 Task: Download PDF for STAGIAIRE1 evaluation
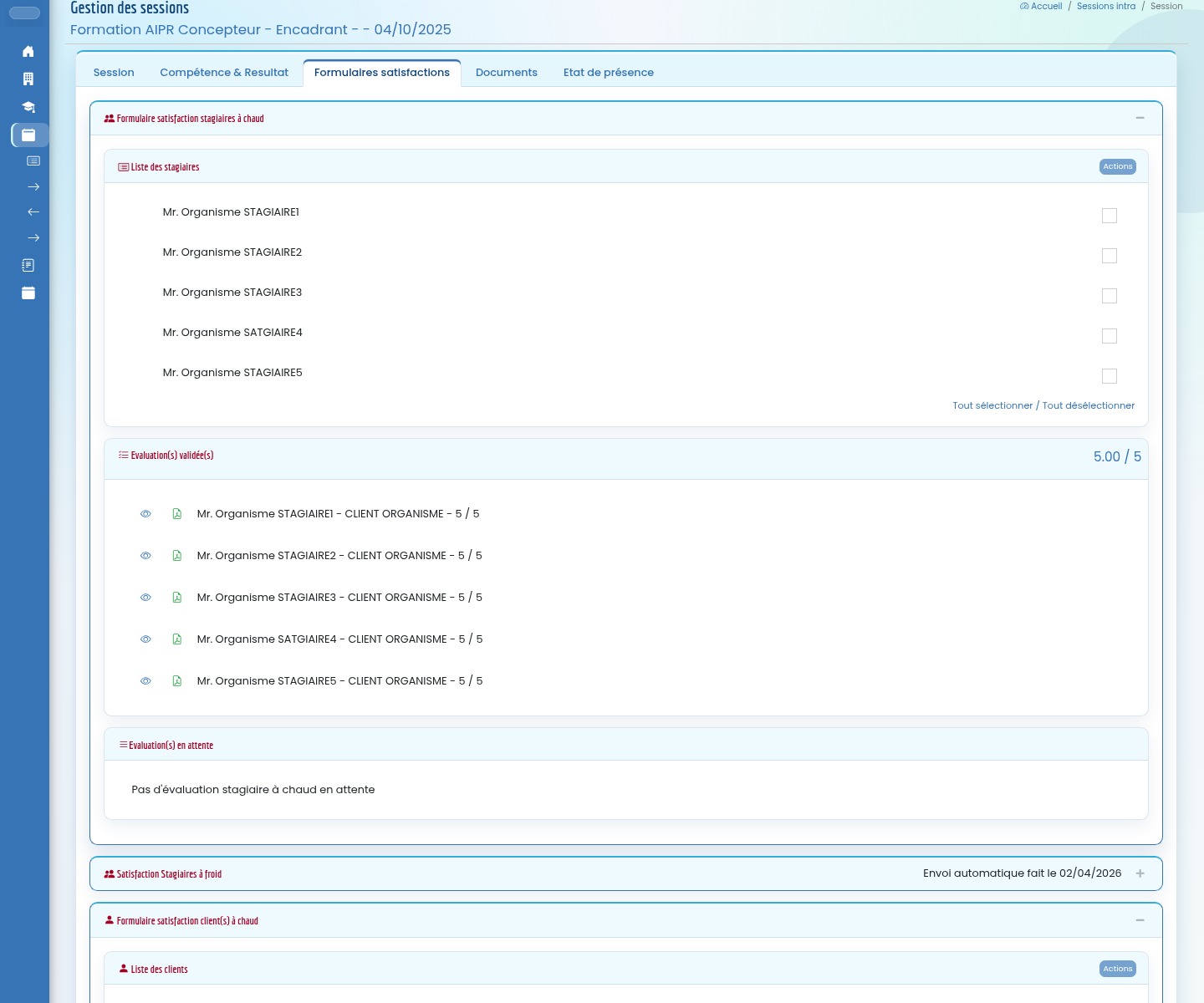coord(177,514)
